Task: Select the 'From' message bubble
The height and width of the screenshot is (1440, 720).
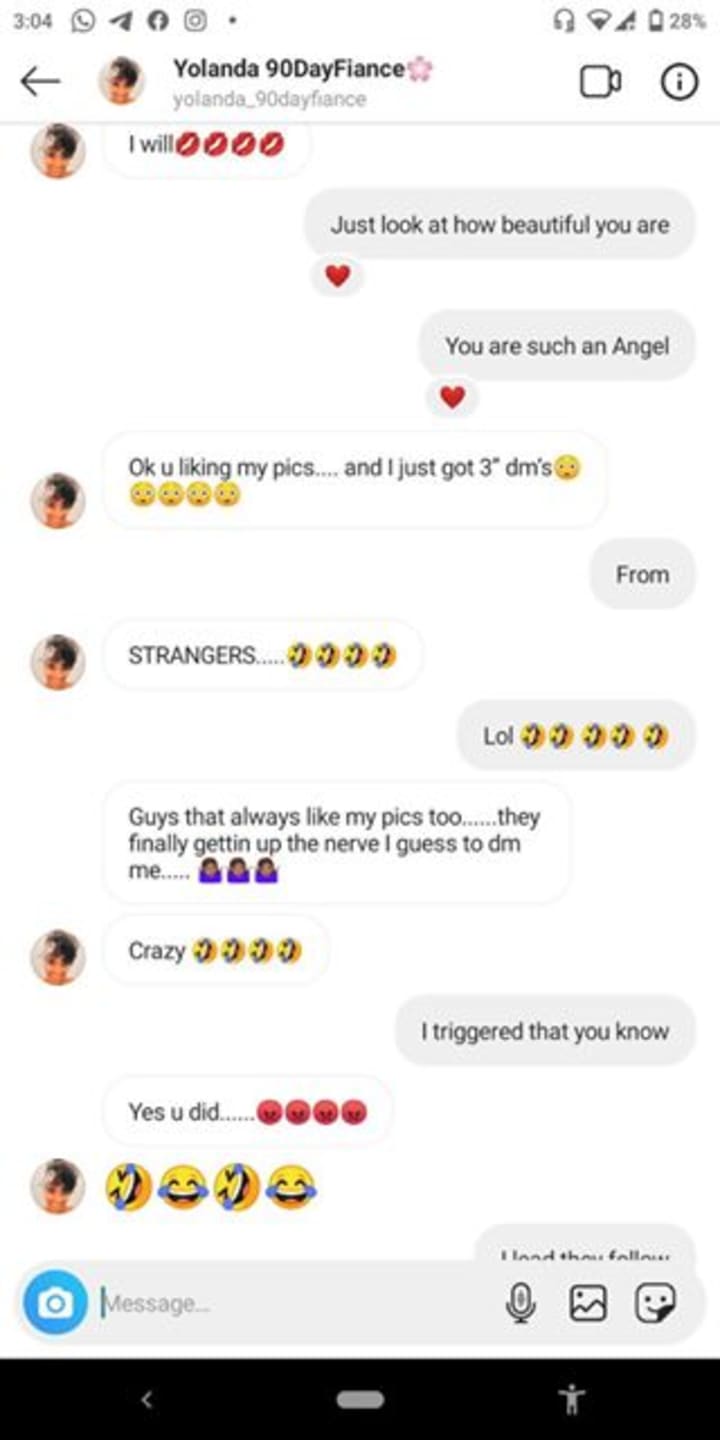Action: [642, 574]
